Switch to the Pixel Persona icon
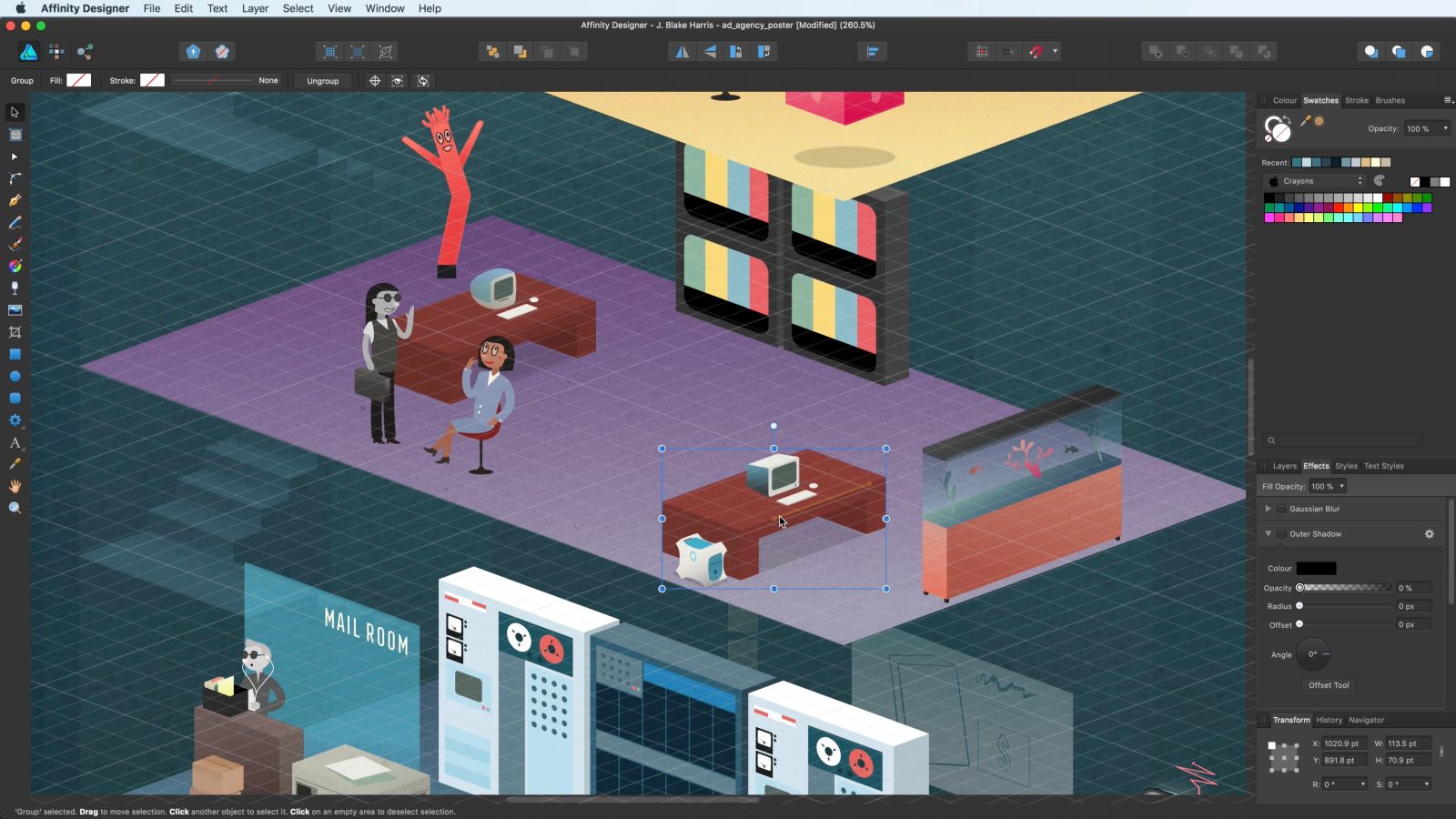 pyautogui.click(x=56, y=52)
